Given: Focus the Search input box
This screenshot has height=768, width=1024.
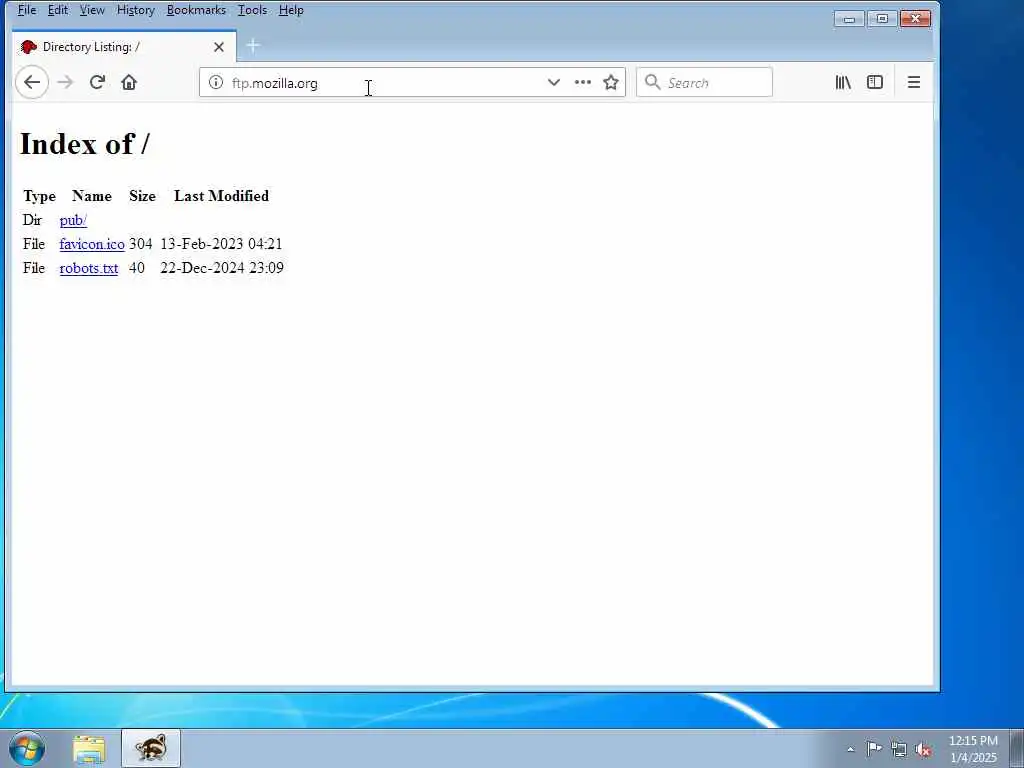Looking at the screenshot, I should pyautogui.click(x=704, y=82).
